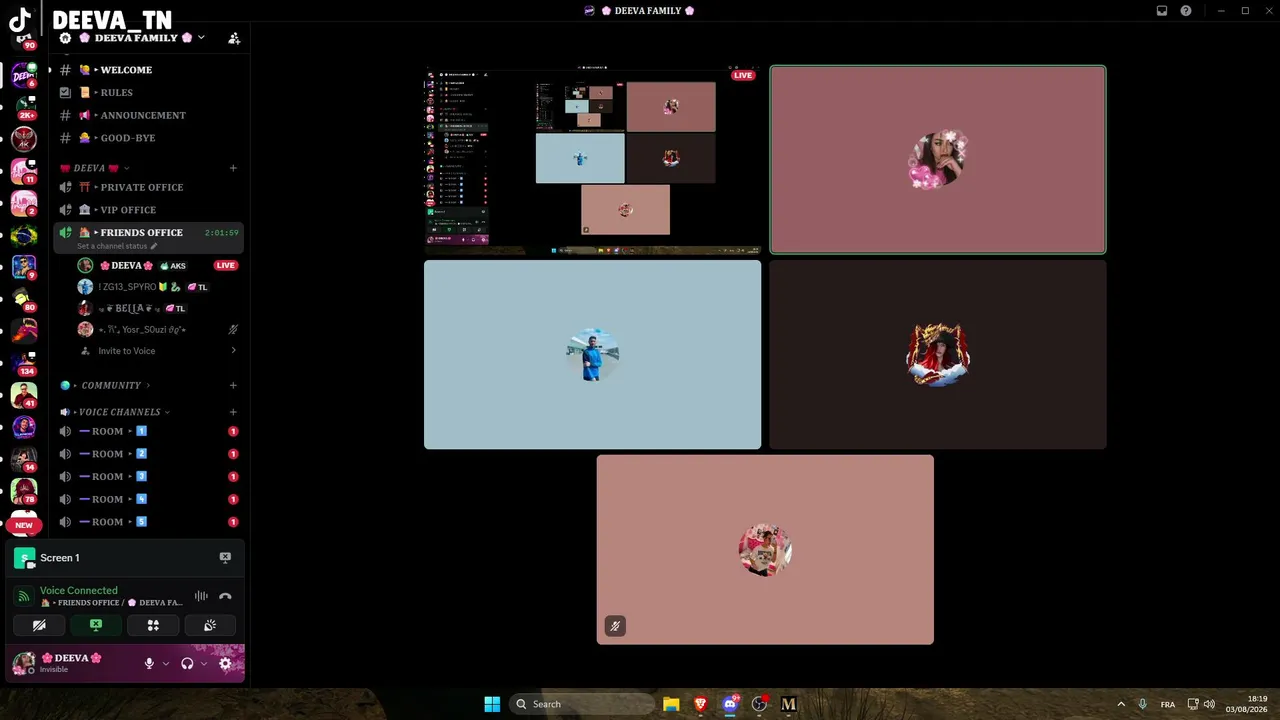The width and height of the screenshot is (1280, 720).
Task: Toggle deafen headphones in the user panel
Action: point(187,663)
